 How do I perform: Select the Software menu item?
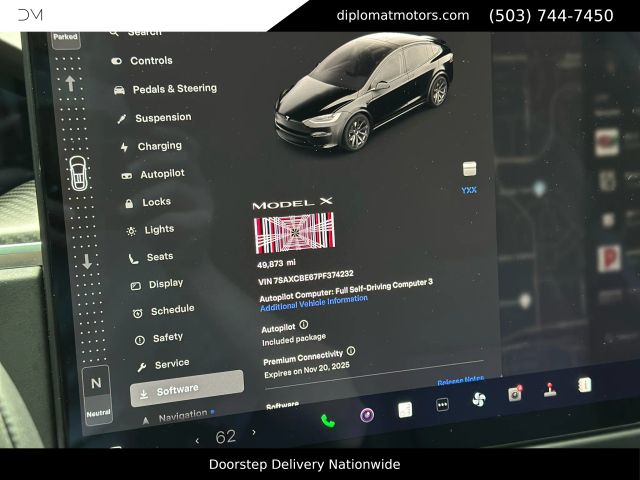pos(187,389)
